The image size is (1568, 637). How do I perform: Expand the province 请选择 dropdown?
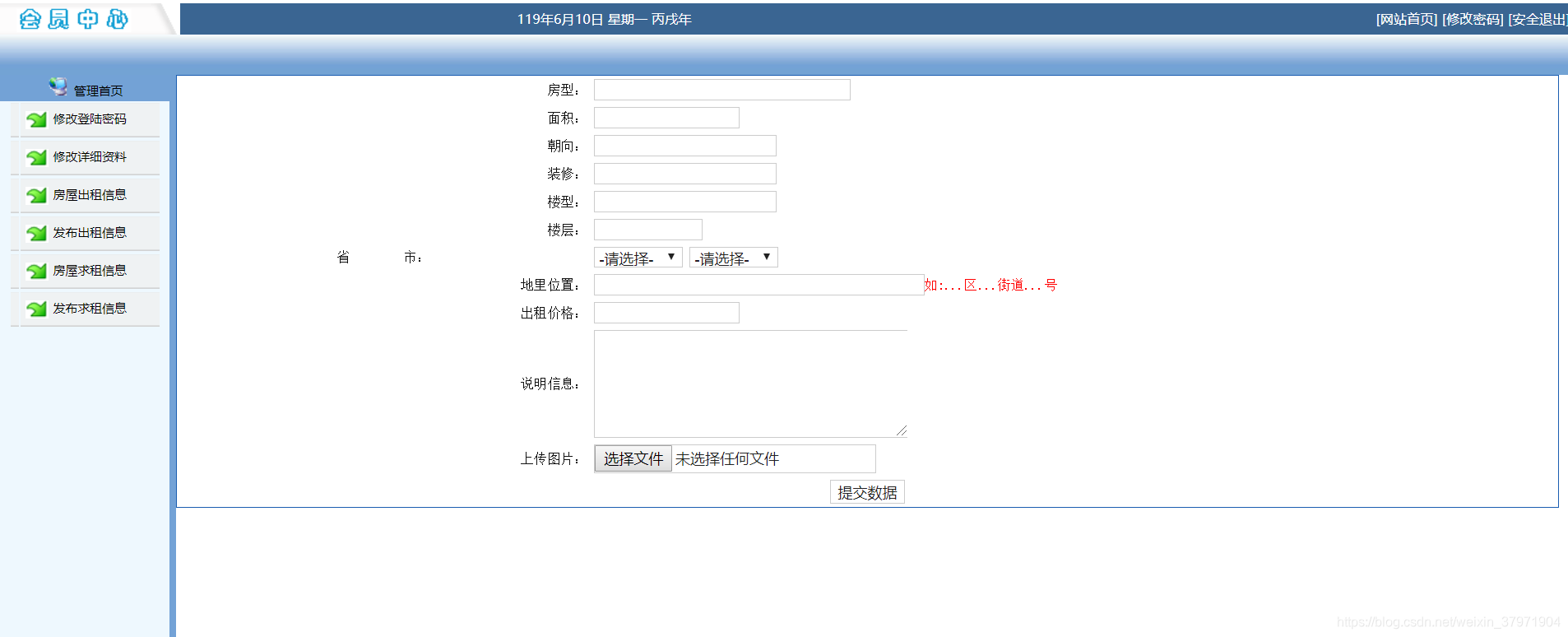pyautogui.click(x=638, y=258)
